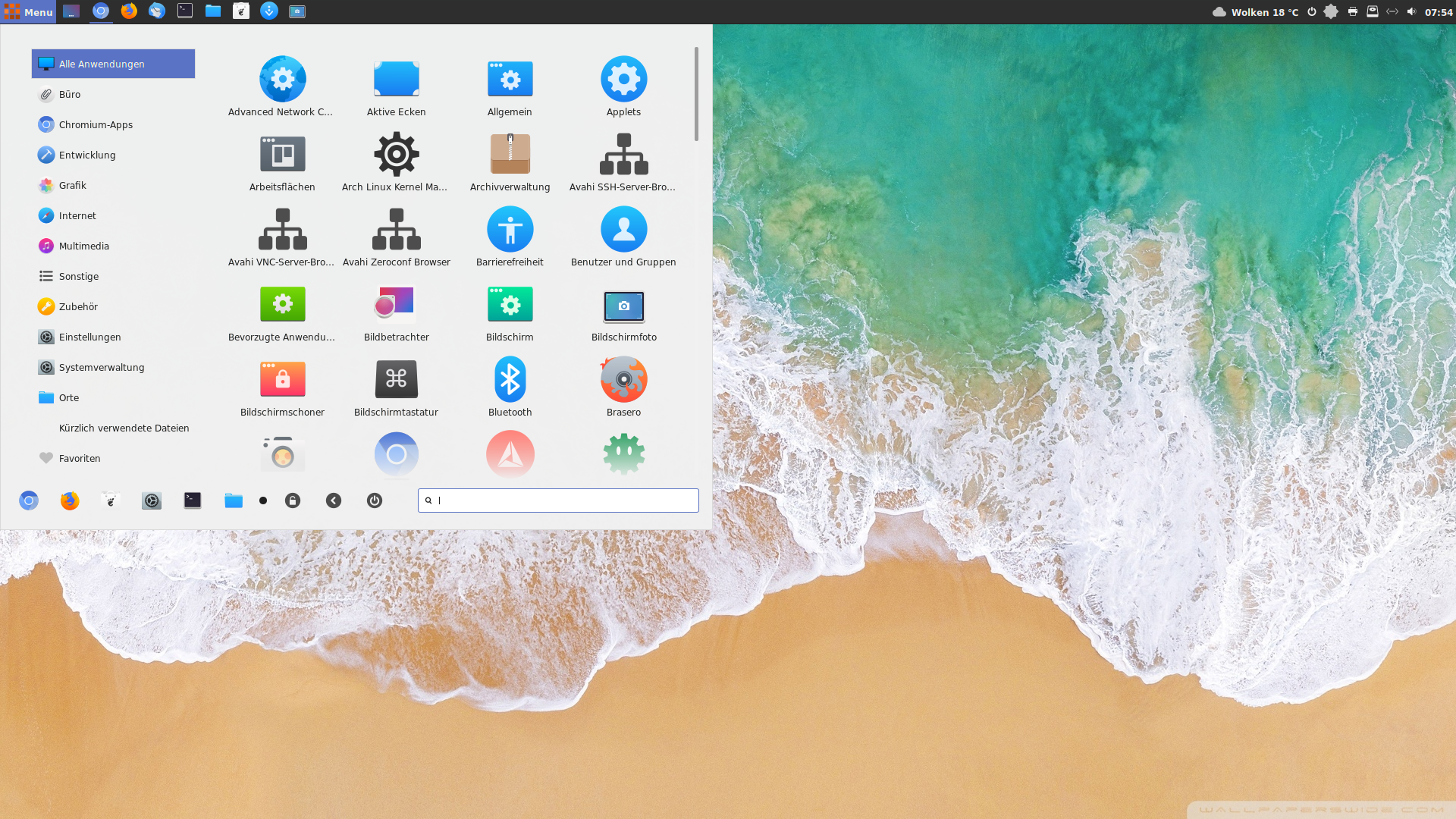Image resolution: width=1456 pixels, height=819 pixels.
Task: Select the Multimedia category
Action: click(x=83, y=246)
